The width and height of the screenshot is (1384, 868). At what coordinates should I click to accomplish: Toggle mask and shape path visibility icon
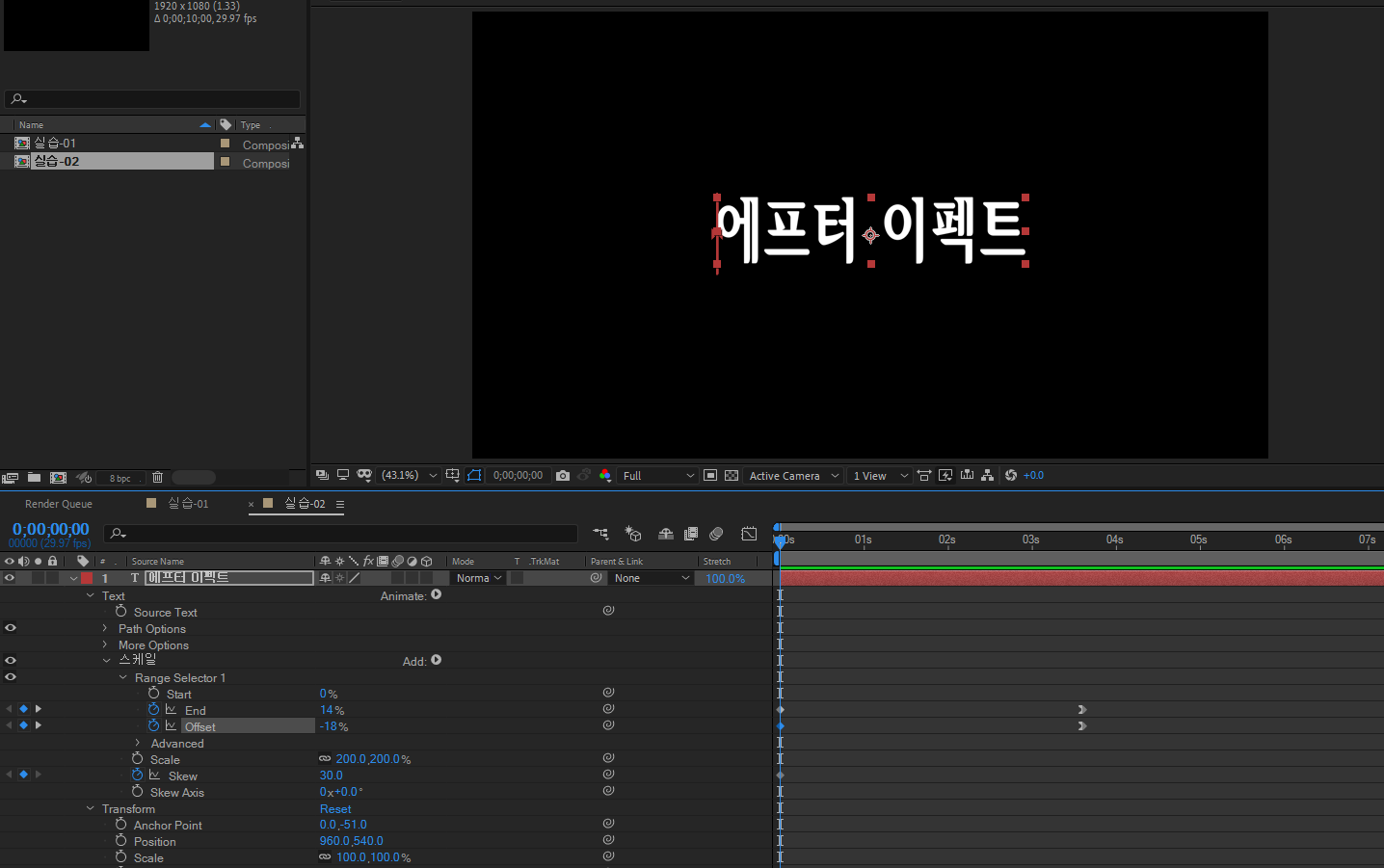pos(474,476)
